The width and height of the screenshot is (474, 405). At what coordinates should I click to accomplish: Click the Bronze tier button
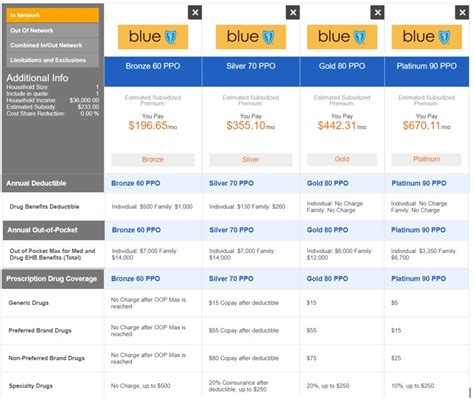tap(153, 159)
